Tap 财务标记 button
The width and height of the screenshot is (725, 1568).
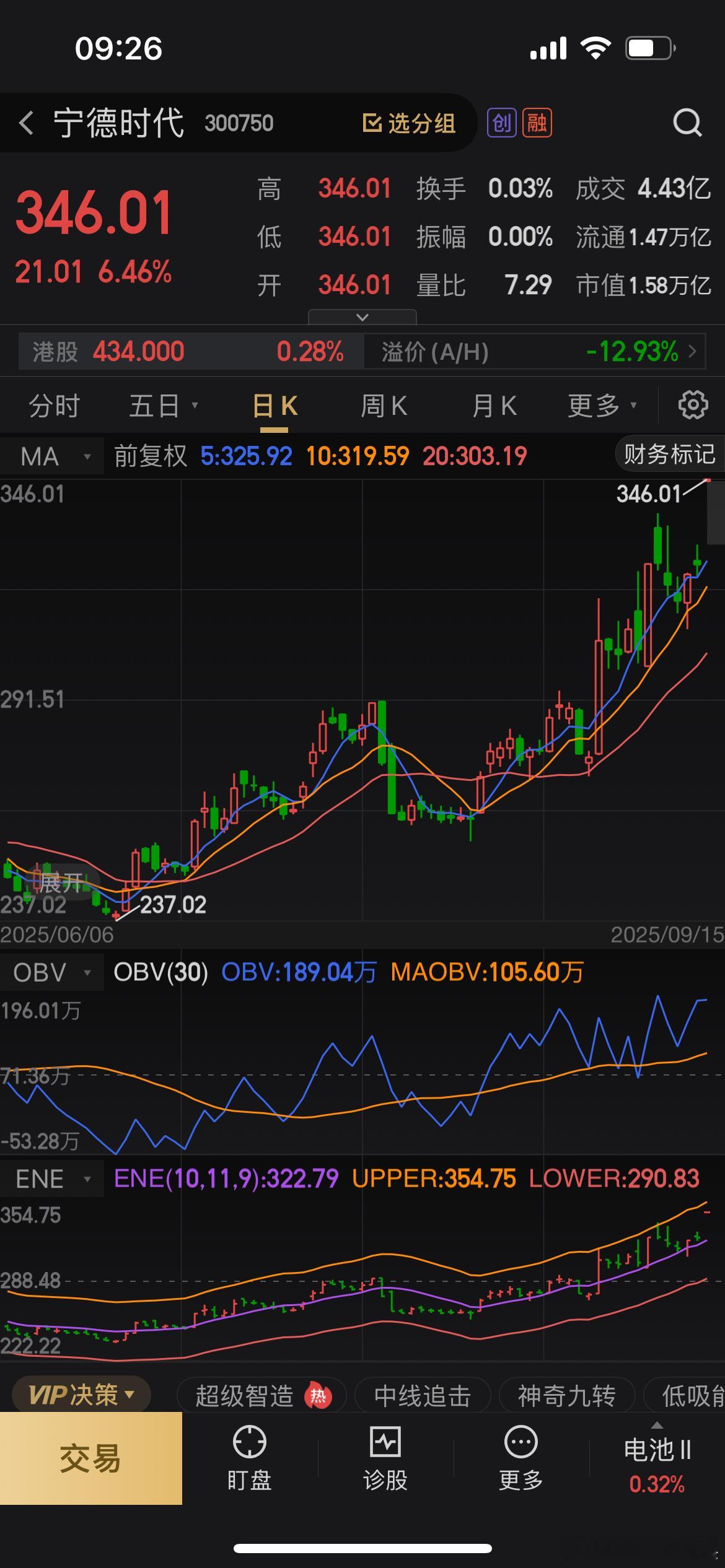[x=669, y=454]
